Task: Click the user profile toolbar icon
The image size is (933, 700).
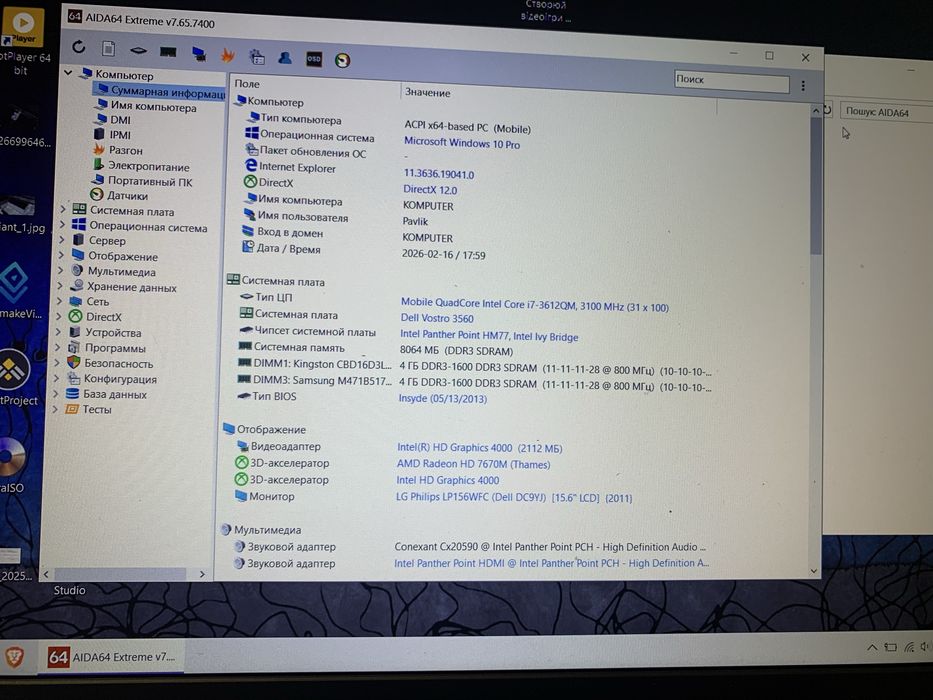Action: click(x=285, y=58)
